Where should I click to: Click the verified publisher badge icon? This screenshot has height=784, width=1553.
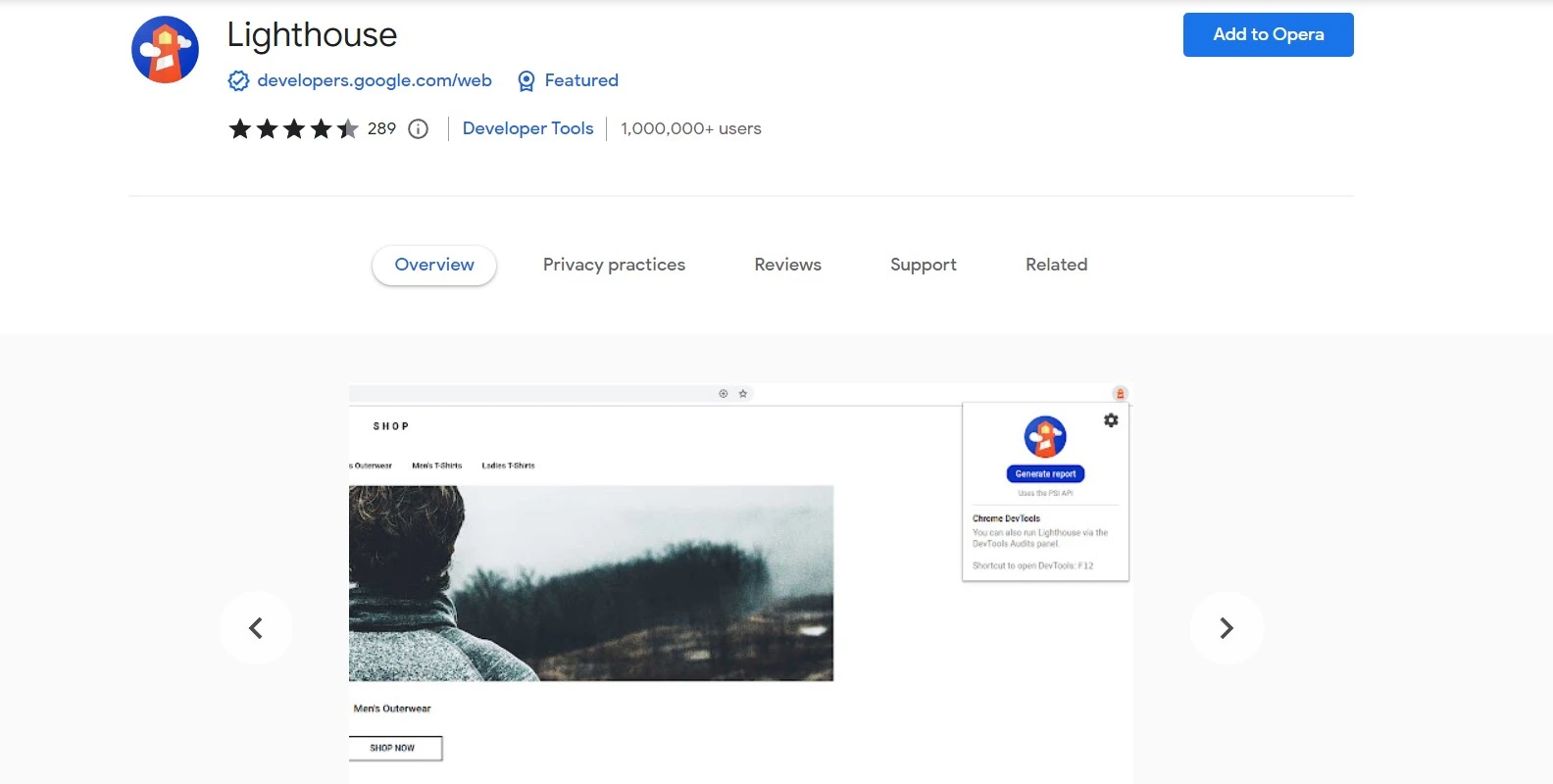(x=238, y=80)
